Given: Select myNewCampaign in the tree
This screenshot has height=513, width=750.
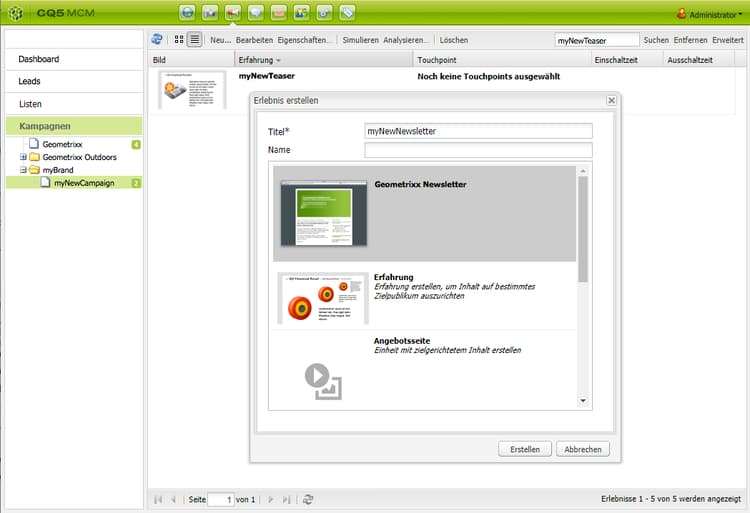Looking at the screenshot, I should [84, 183].
